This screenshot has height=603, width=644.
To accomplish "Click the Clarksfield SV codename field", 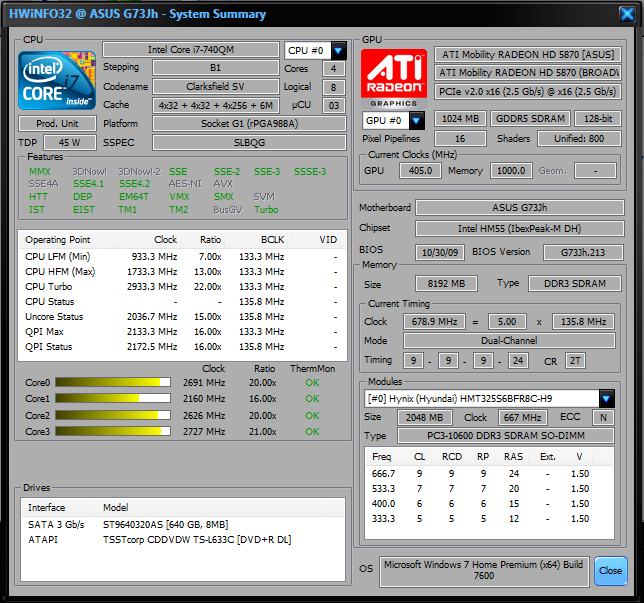I will pyautogui.click(x=216, y=87).
